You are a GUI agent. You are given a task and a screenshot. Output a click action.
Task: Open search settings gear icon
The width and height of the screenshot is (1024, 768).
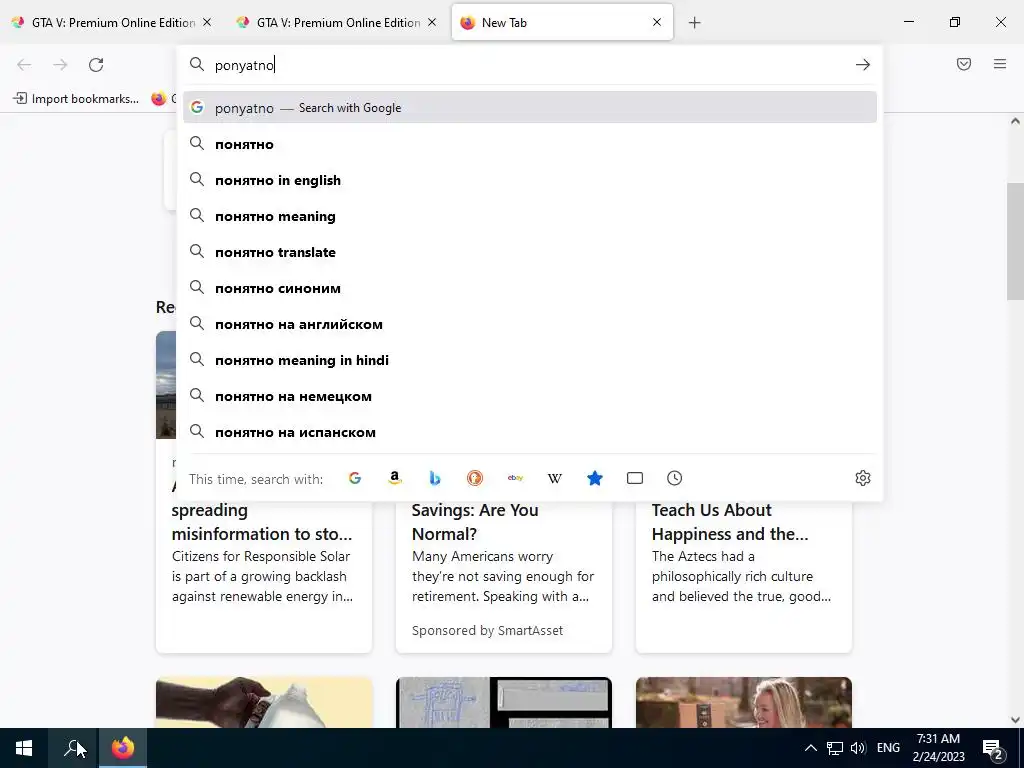[x=863, y=478]
